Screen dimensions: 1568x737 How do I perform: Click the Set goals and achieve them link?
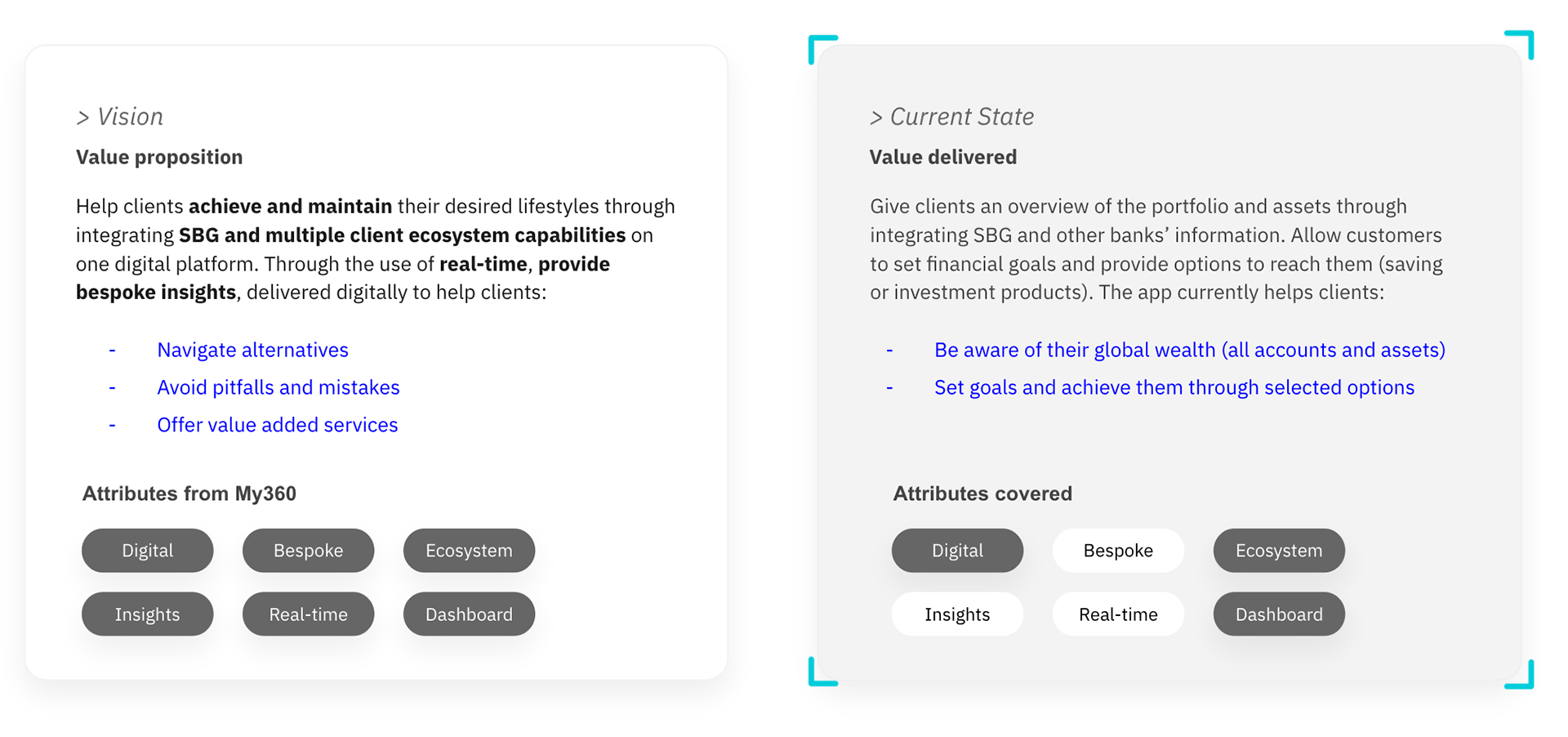point(1174,387)
